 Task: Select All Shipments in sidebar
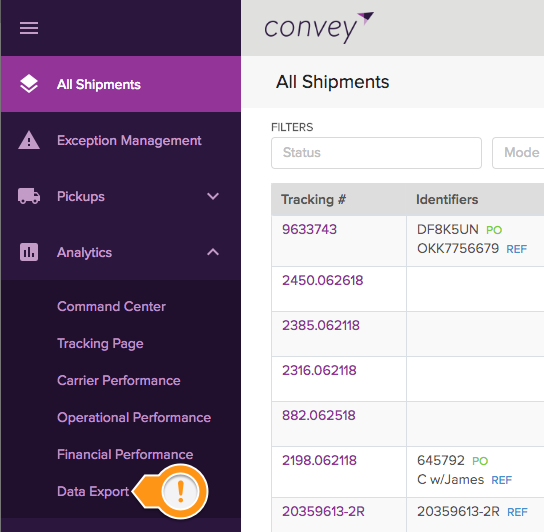click(x=121, y=84)
